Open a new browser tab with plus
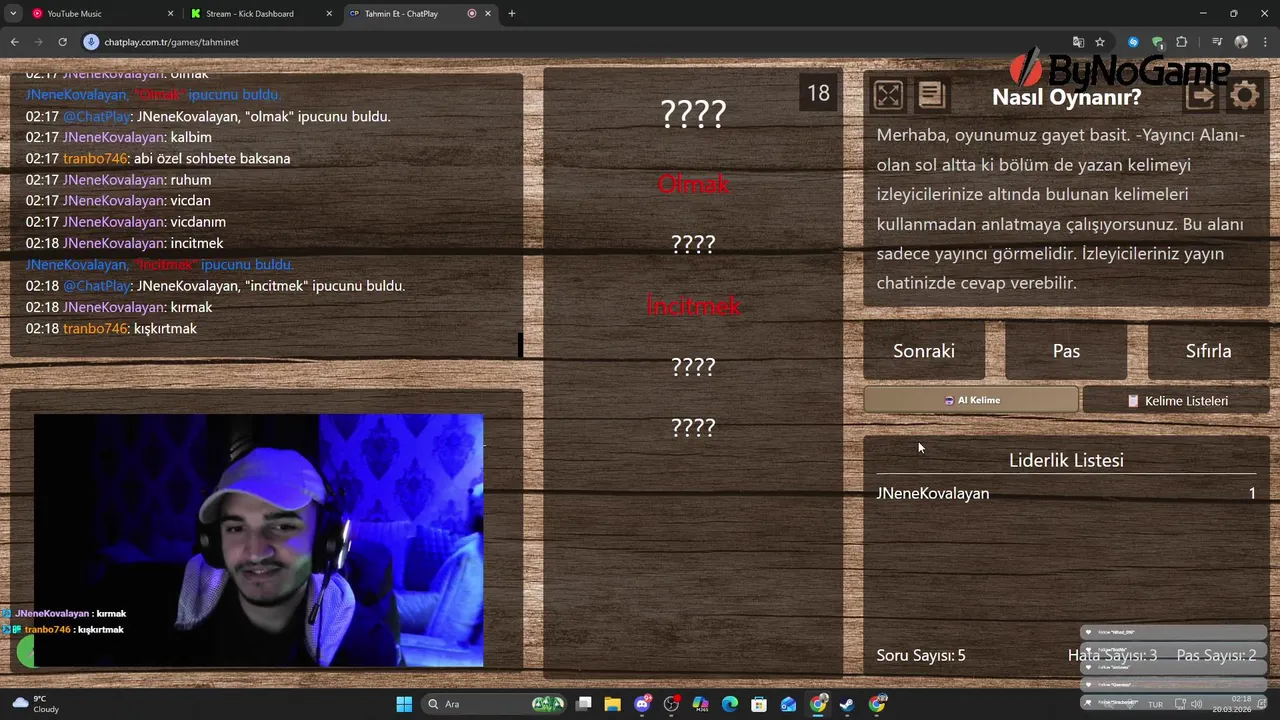The image size is (1280, 720). coord(511,14)
